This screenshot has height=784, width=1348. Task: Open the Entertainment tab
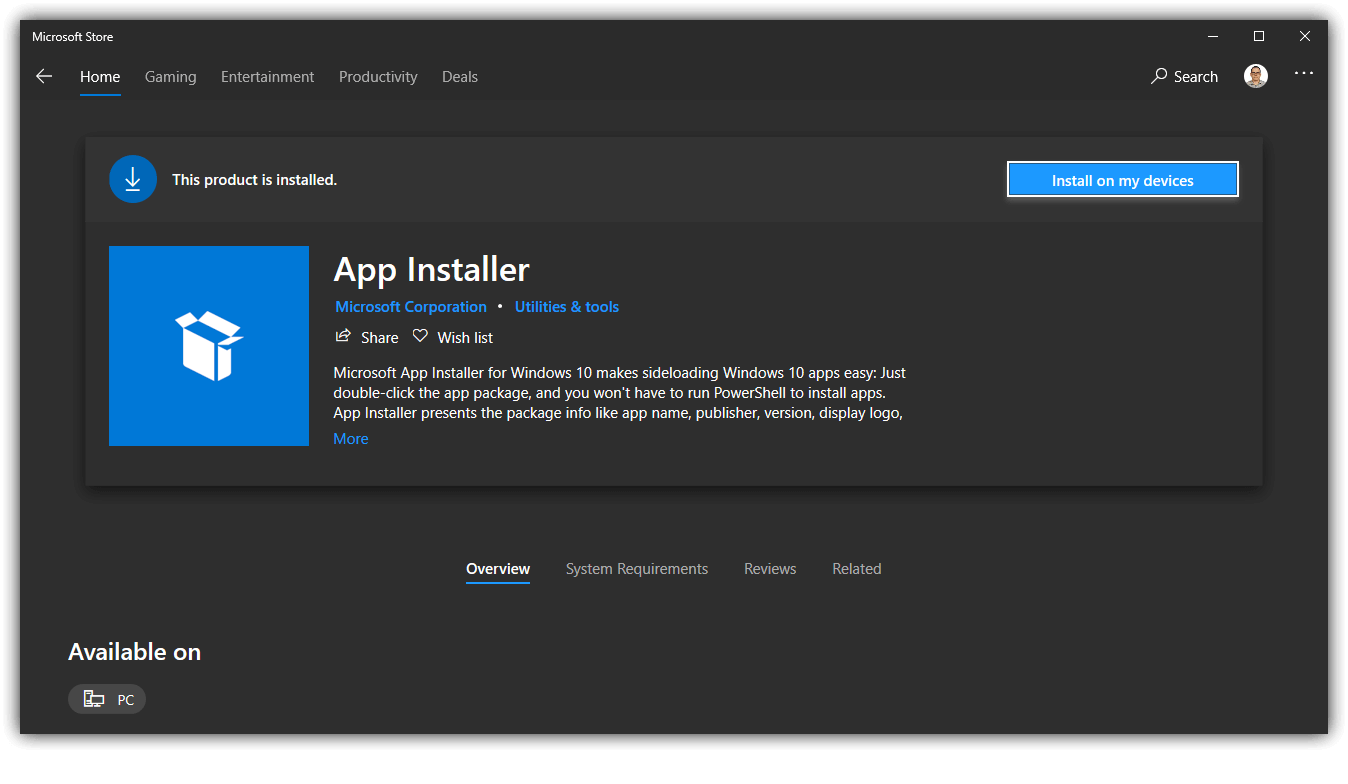[x=267, y=76]
